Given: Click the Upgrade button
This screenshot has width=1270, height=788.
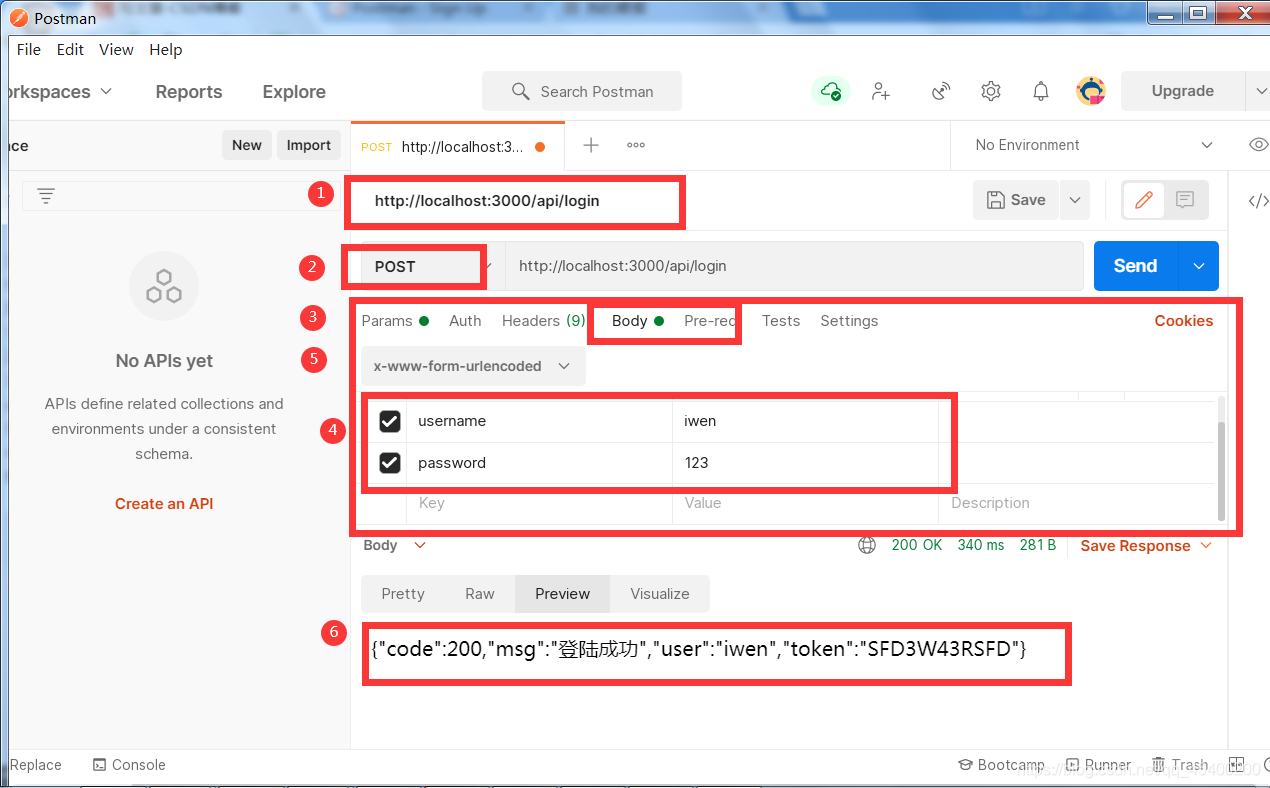Looking at the screenshot, I should tap(1183, 91).
